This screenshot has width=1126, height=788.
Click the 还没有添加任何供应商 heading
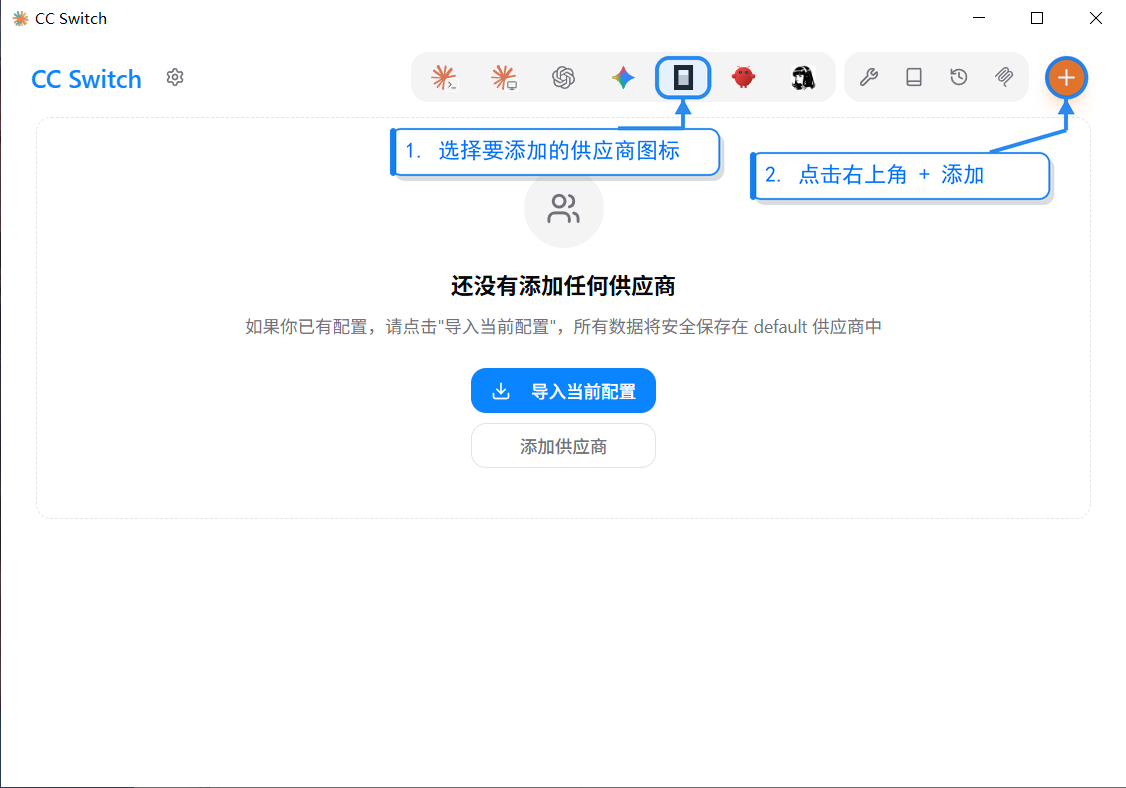click(x=563, y=286)
